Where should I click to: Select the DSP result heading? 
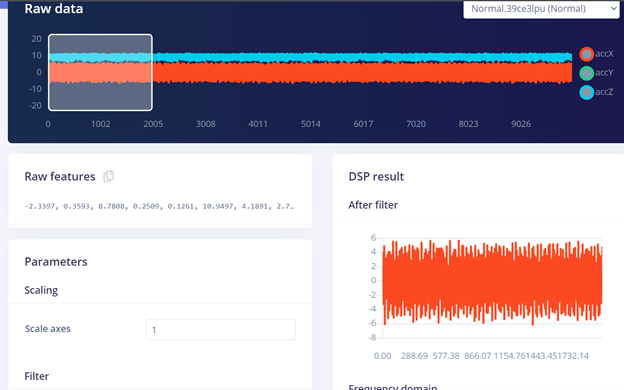click(376, 176)
